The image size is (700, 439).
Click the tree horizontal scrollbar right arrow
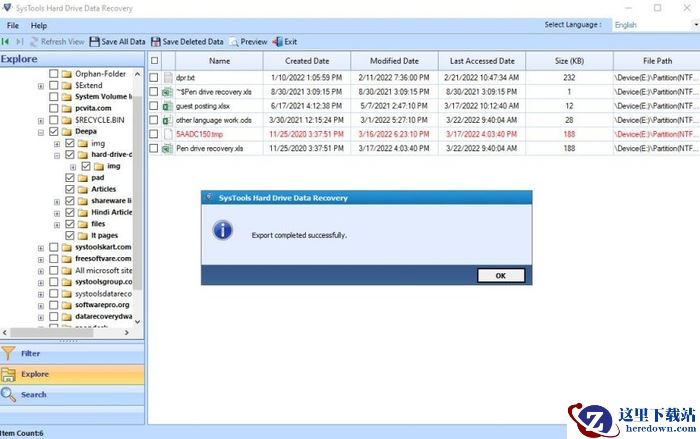point(127,332)
